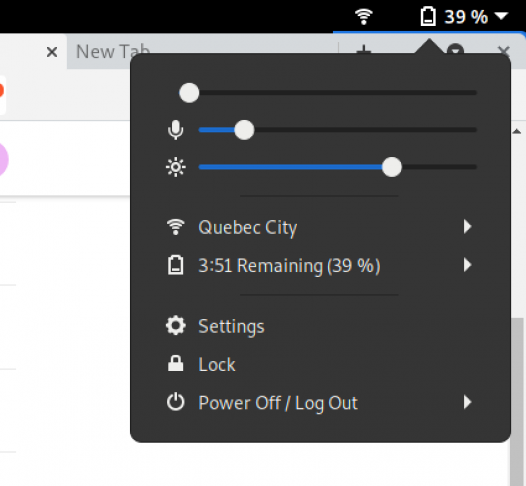Image resolution: width=526 pixels, height=486 pixels.
Task: Expand the battery Remaining submenu arrow
Action: point(468,265)
